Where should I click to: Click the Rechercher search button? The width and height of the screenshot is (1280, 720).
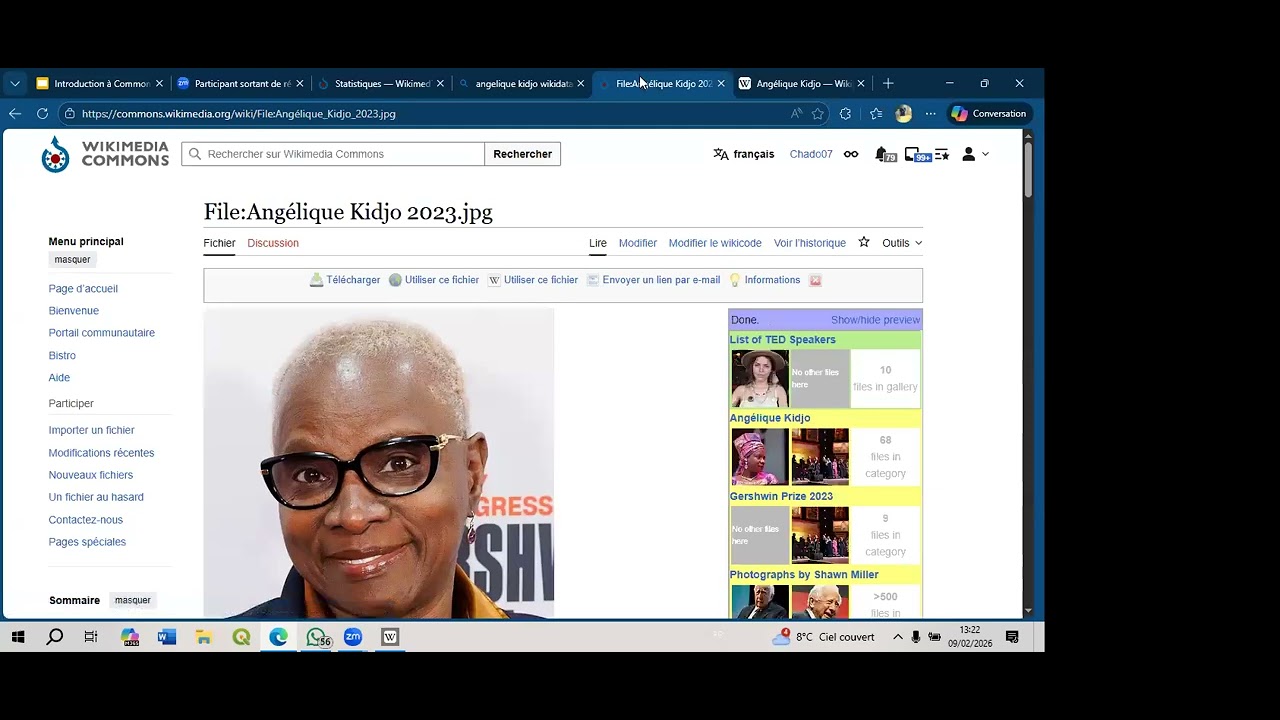click(x=522, y=154)
